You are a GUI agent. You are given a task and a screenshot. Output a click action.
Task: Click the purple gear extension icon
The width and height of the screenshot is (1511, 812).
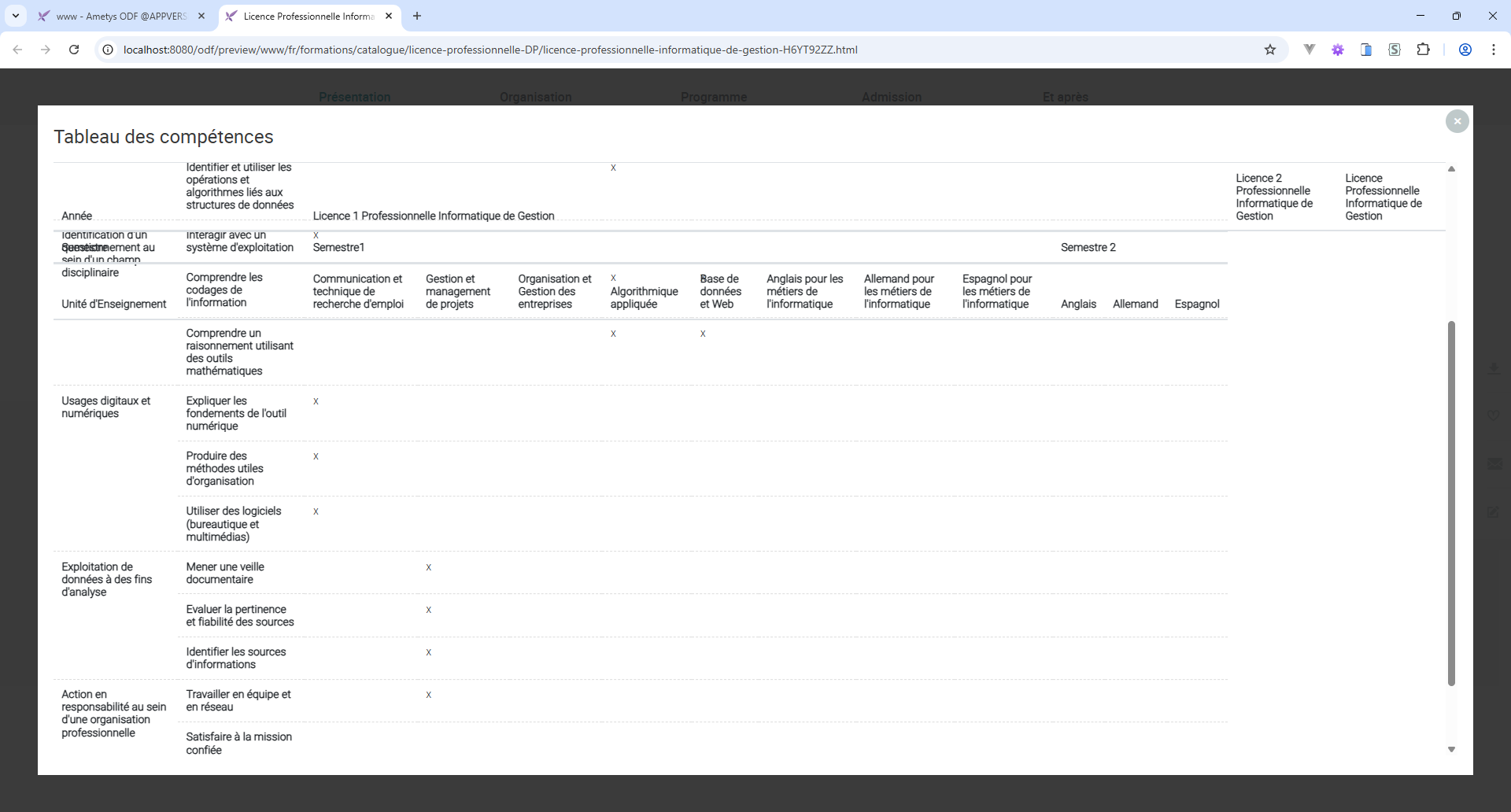[x=1338, y=50]
